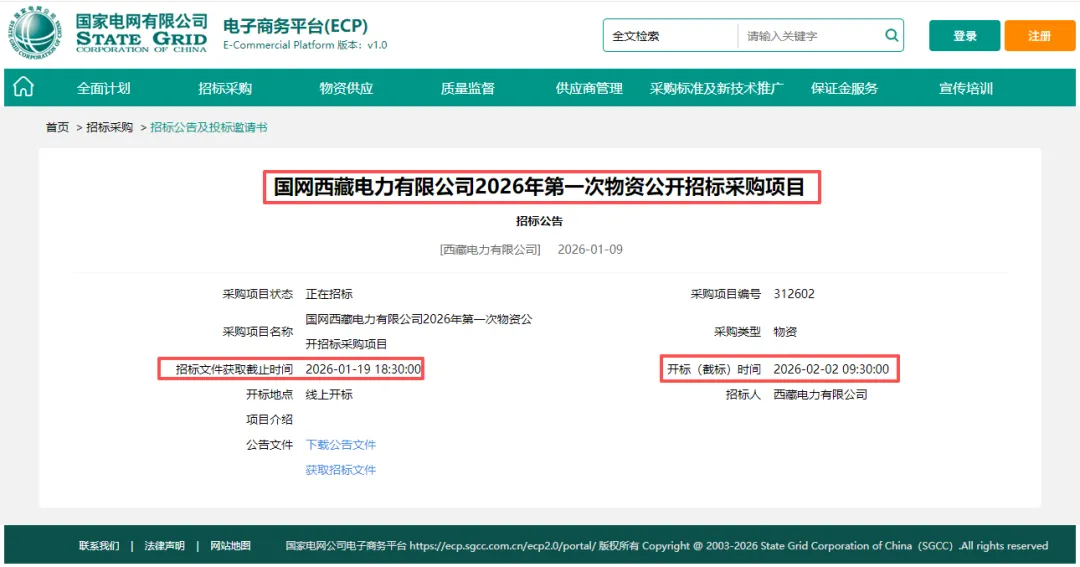The height and width of the screenshot is (567, 1080).
Task: Open the 保证金服务 menu
Action: (844, 88)
